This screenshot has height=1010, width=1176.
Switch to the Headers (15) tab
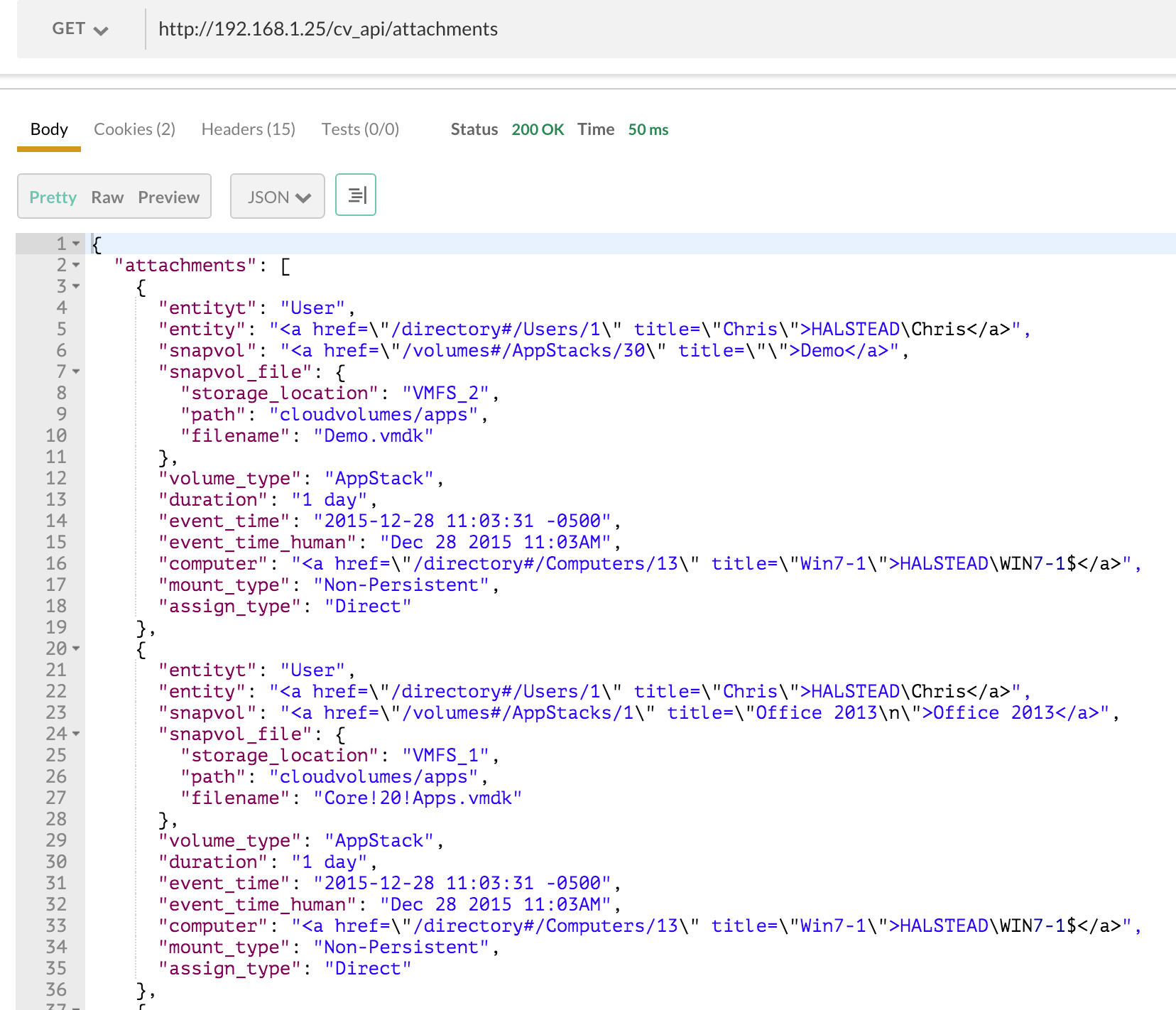point(248,129)
